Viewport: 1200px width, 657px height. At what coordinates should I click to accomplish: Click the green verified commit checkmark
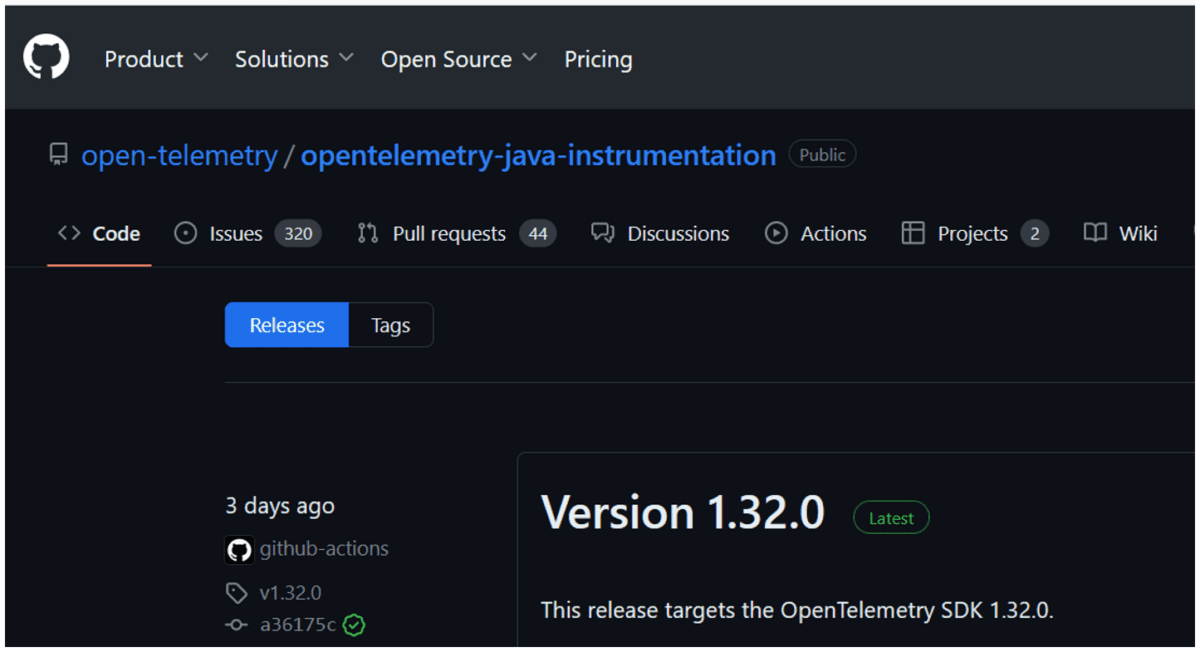pos(354,626)
